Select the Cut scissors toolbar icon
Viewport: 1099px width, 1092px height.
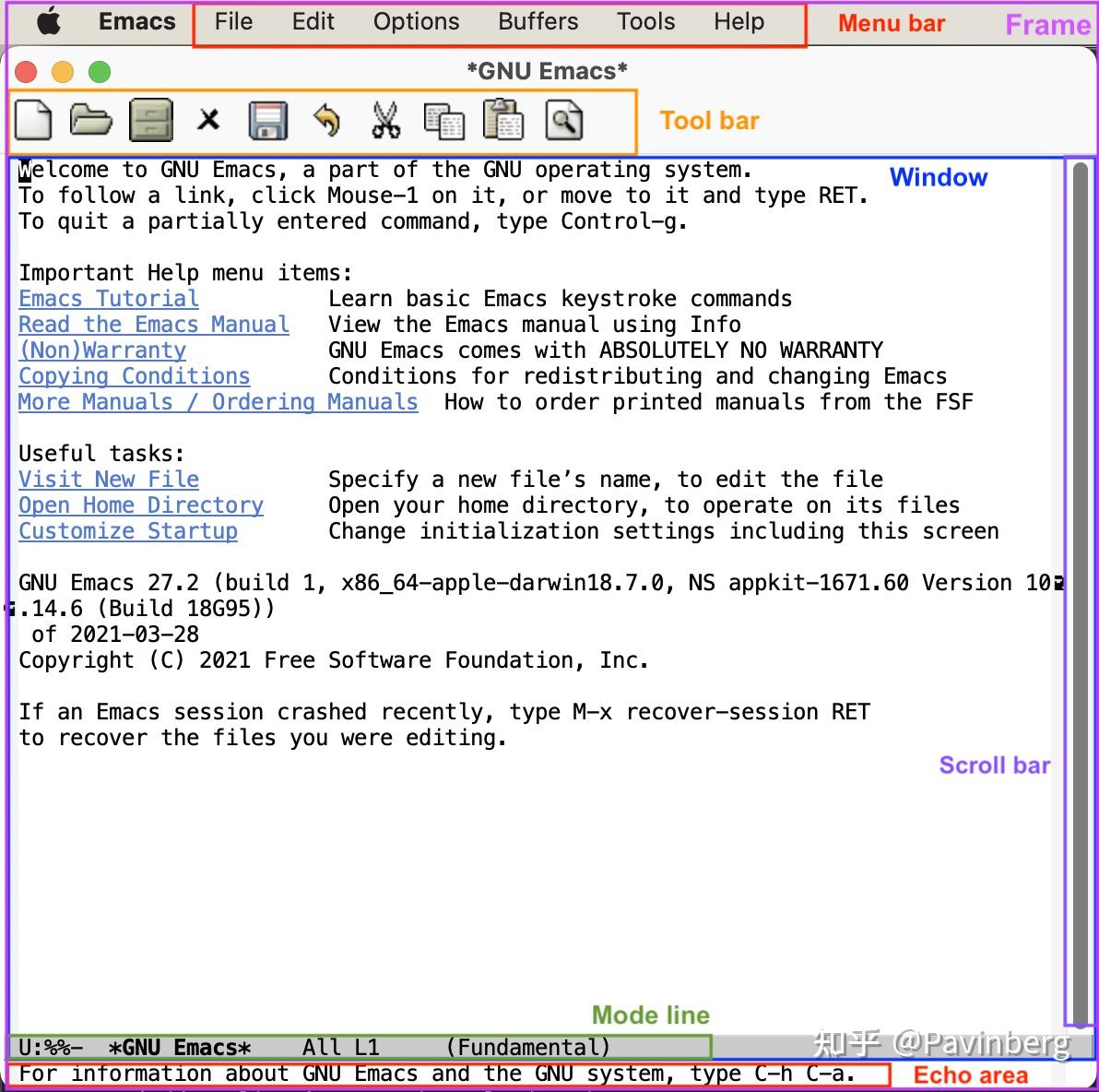point(386,120)
